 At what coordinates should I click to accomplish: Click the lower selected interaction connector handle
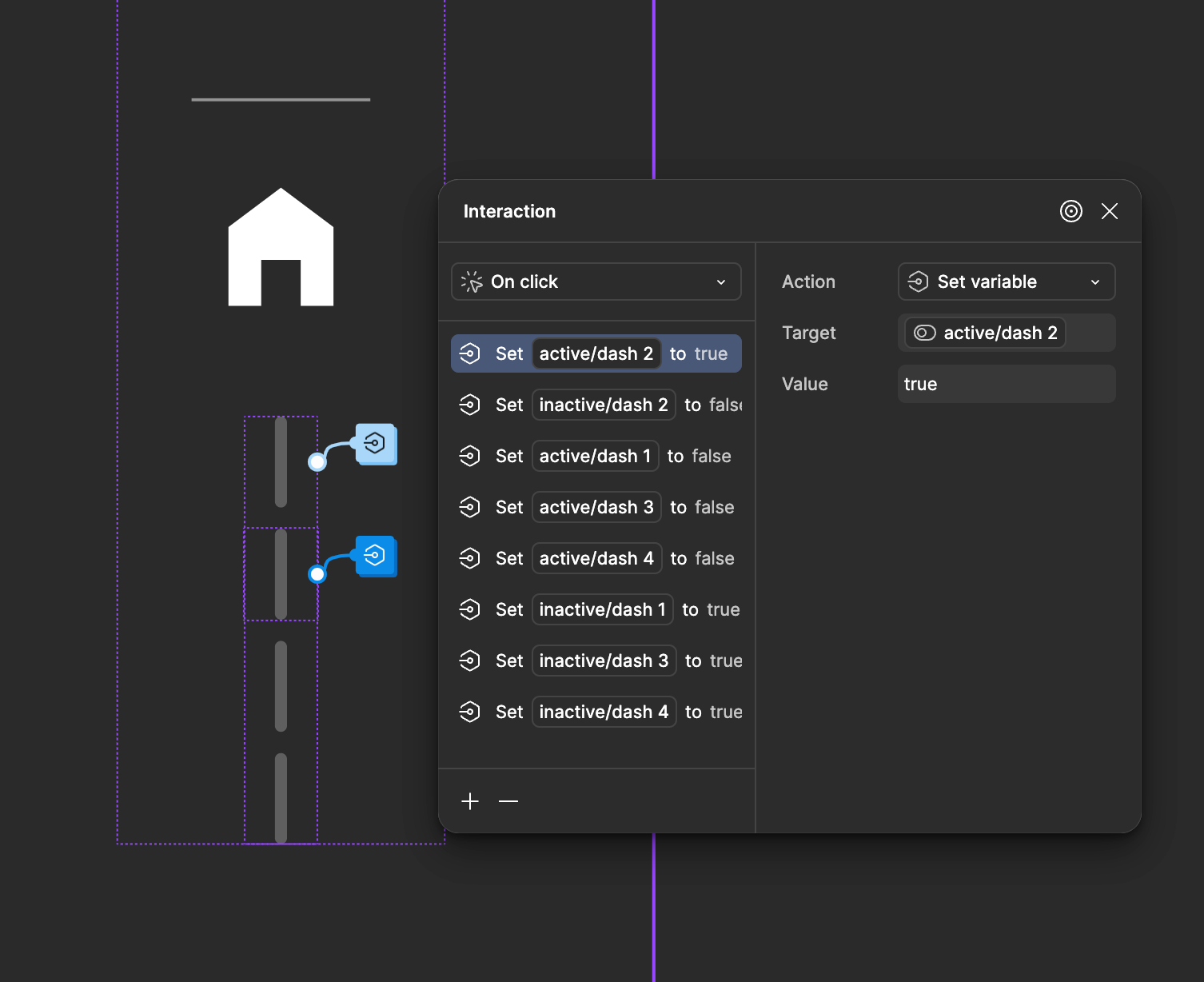pos(317,574)
